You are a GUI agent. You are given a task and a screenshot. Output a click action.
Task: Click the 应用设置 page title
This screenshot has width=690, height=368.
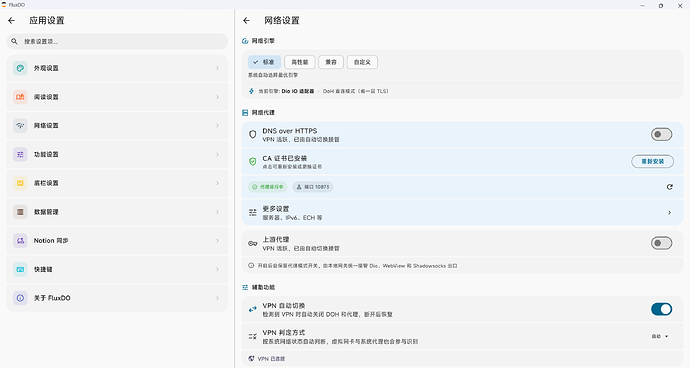tap(47, 21)
